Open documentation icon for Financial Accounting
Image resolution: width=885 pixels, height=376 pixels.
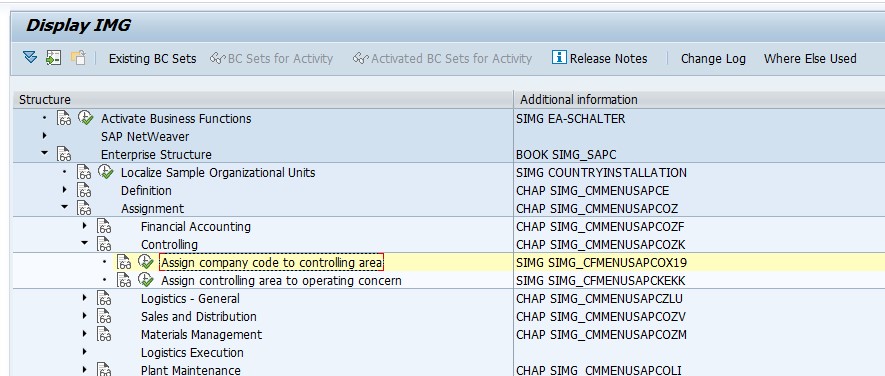104,227
